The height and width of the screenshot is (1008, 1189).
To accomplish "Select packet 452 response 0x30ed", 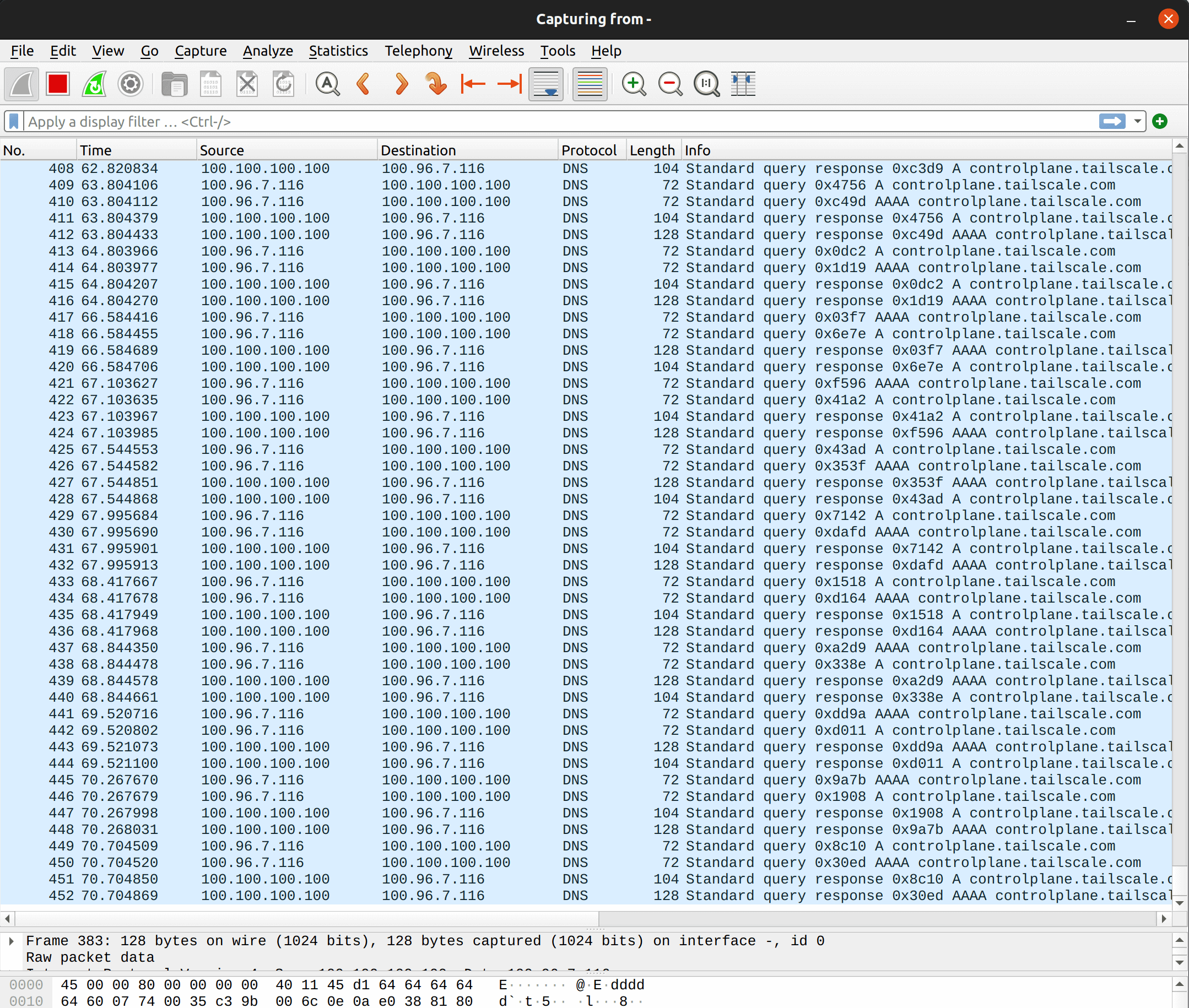I will pos(586,896).
